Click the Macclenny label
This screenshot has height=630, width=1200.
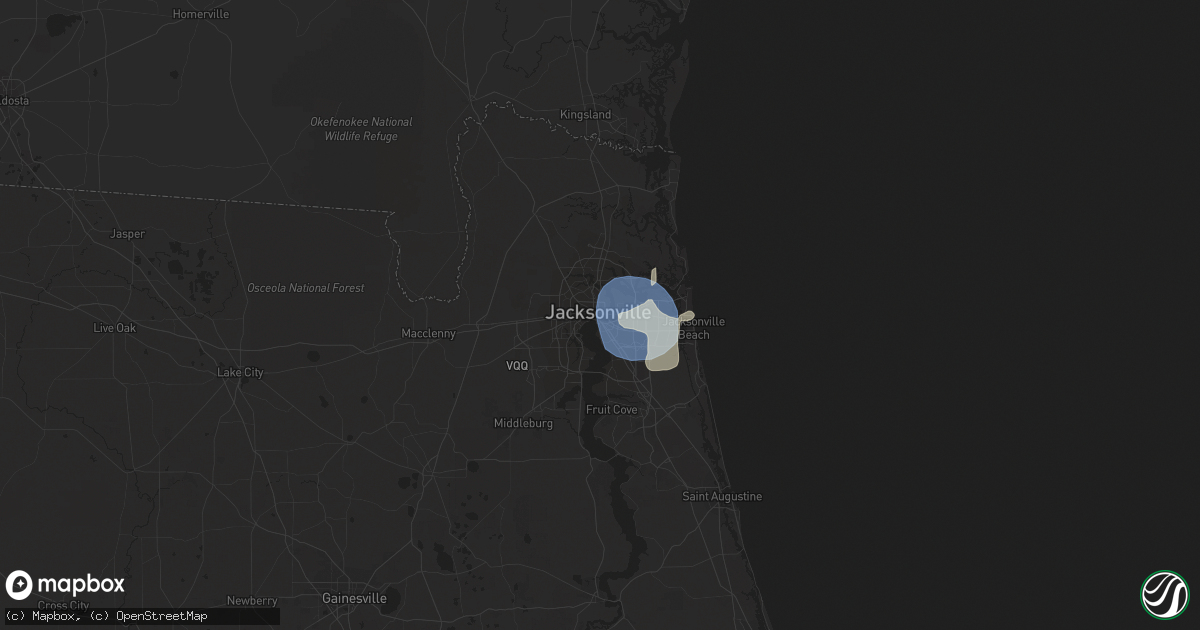click(428, 333)
